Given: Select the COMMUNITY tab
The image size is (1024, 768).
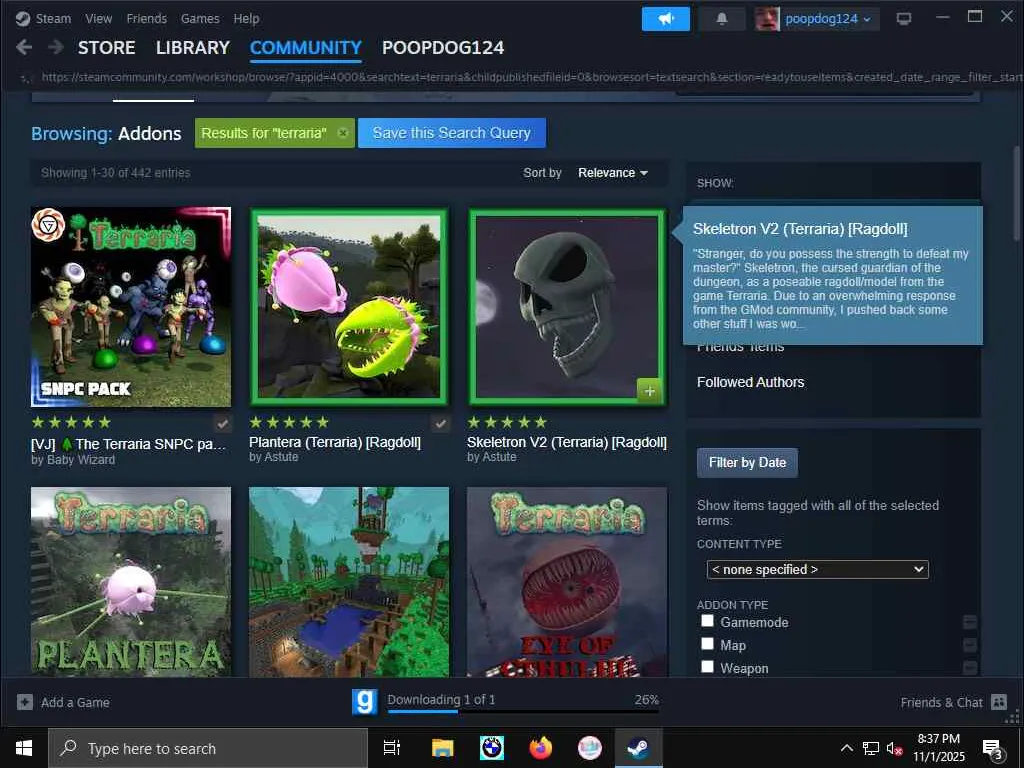Looking at the screenshot, I should pos(306,48).
